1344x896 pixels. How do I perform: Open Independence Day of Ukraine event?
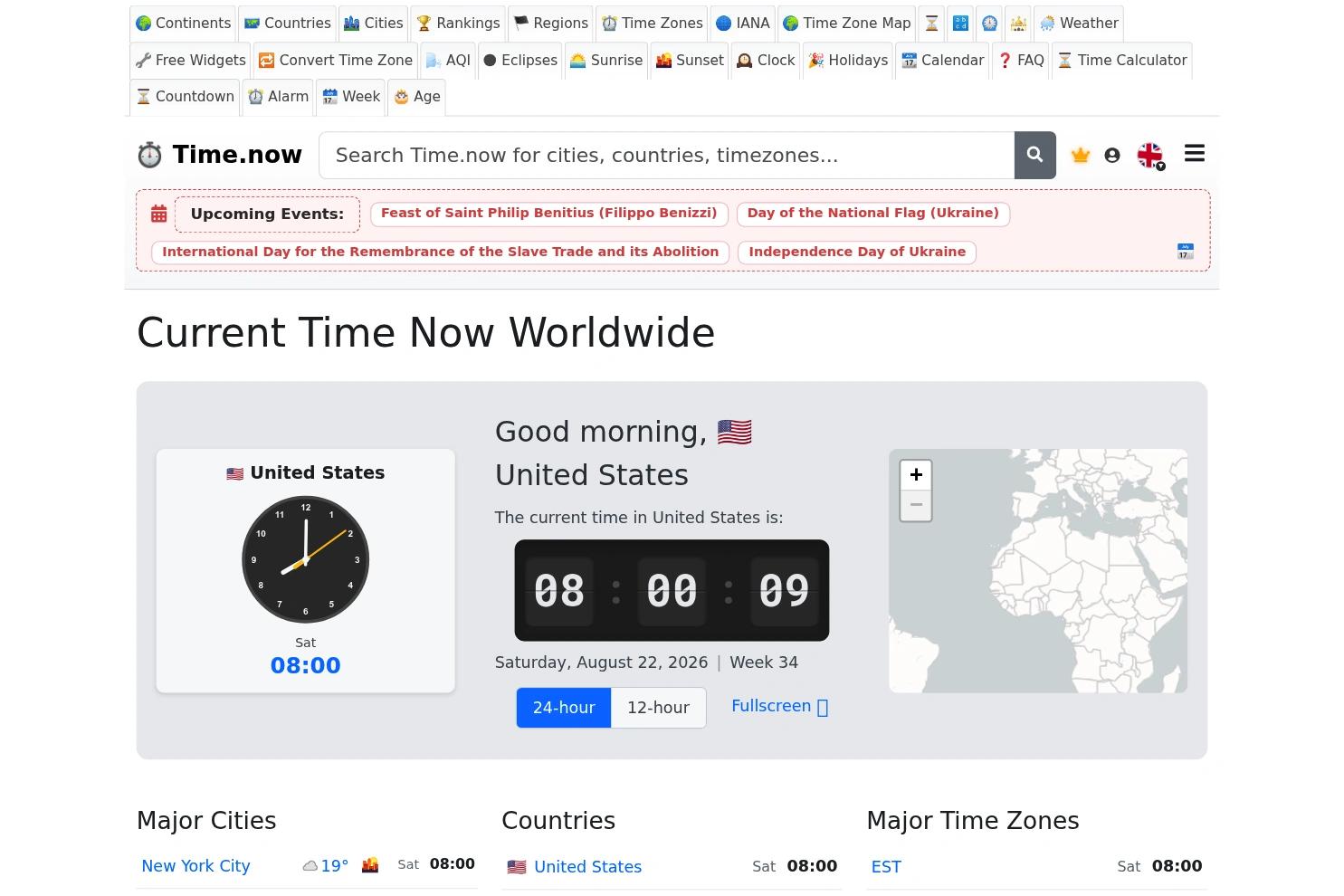tap(857, 253)
